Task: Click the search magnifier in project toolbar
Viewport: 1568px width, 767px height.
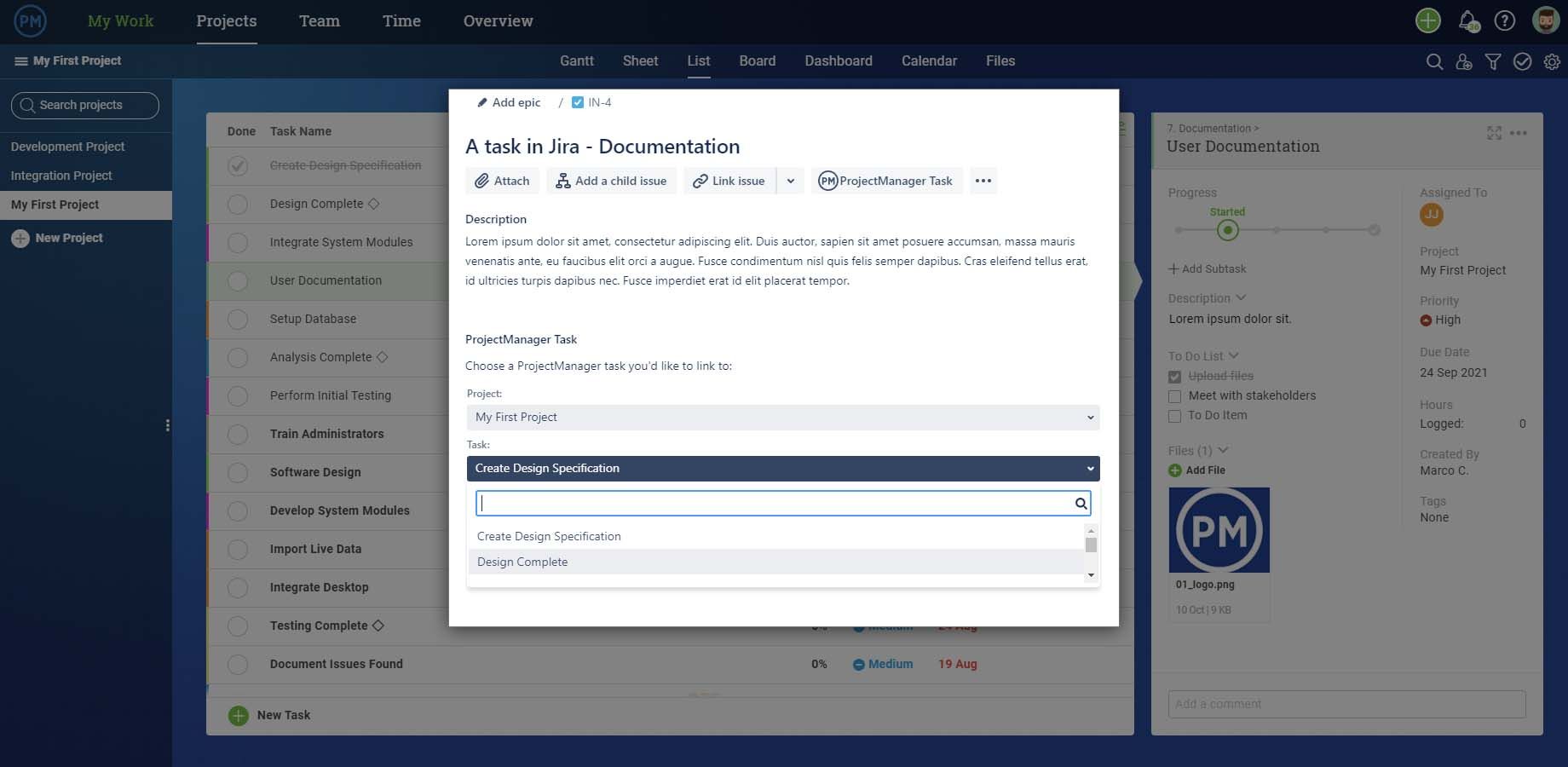Action: click(1434, 61)
